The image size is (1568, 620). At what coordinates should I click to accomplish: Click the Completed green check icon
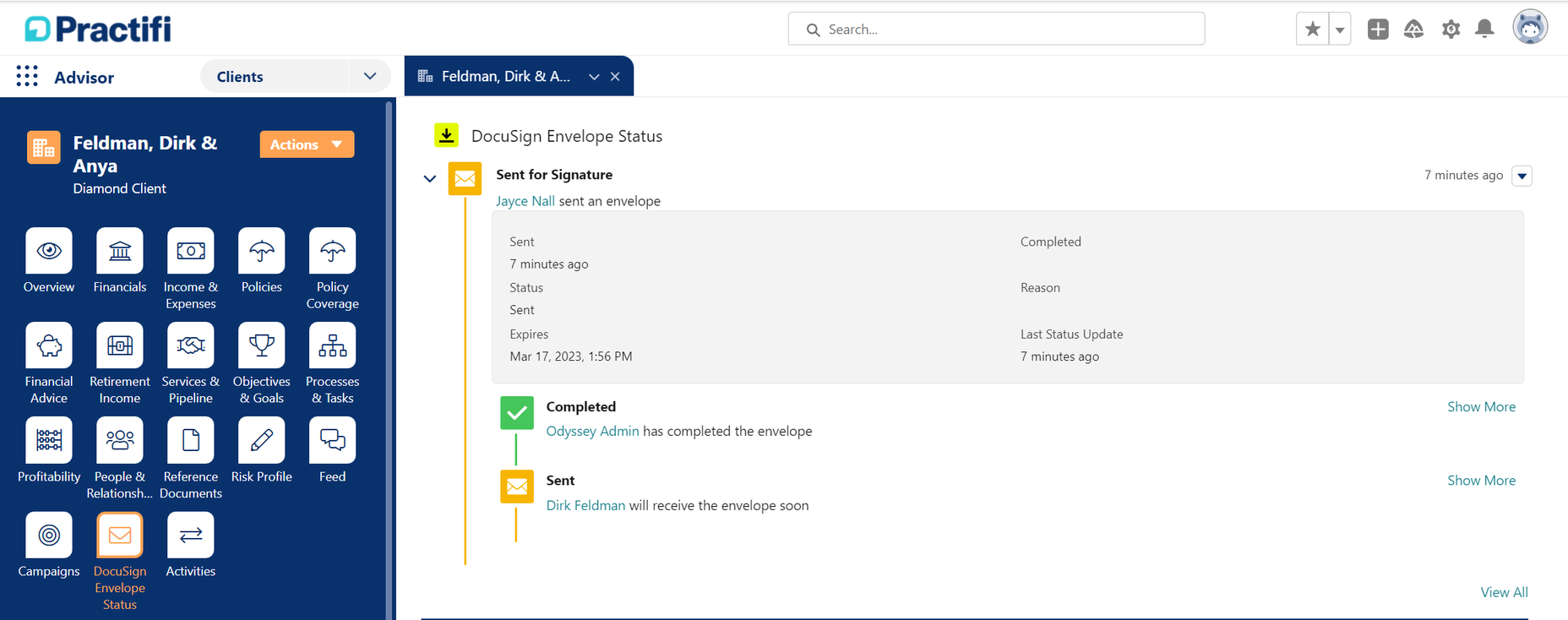point(517,413)
